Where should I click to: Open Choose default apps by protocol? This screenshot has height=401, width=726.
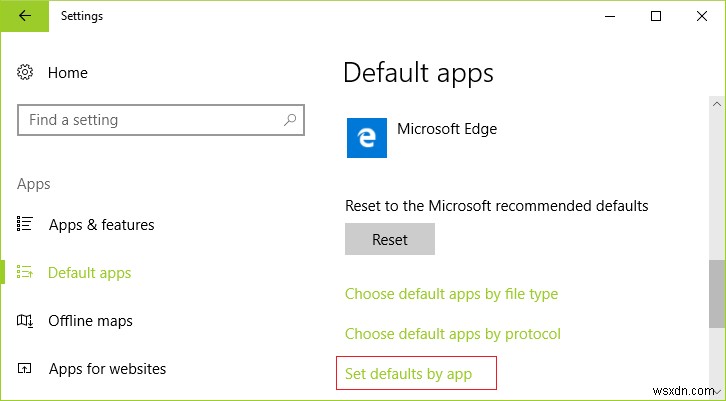452,334
